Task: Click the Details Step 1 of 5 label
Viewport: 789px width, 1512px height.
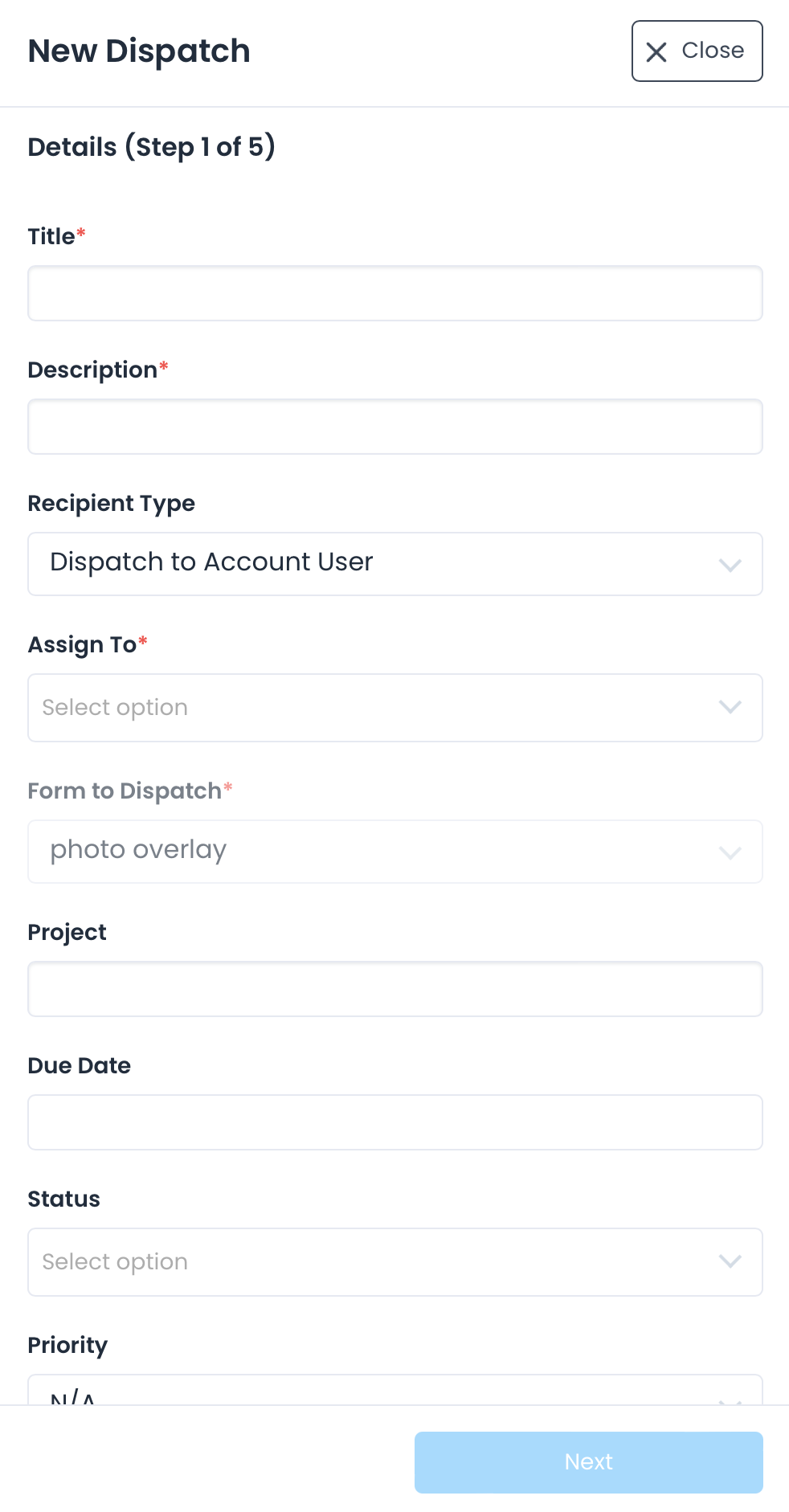Action: 153,147
